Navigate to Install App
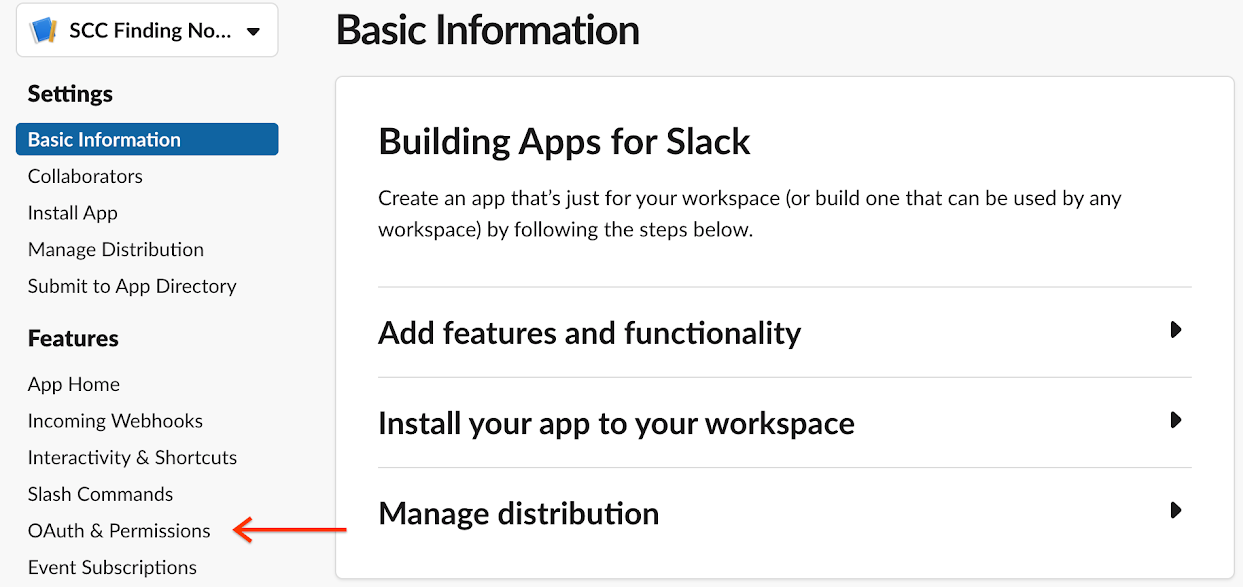Image resolution: width=1243 pixels, height=587 pixels. pyautogui.click(x=72, y=213)
